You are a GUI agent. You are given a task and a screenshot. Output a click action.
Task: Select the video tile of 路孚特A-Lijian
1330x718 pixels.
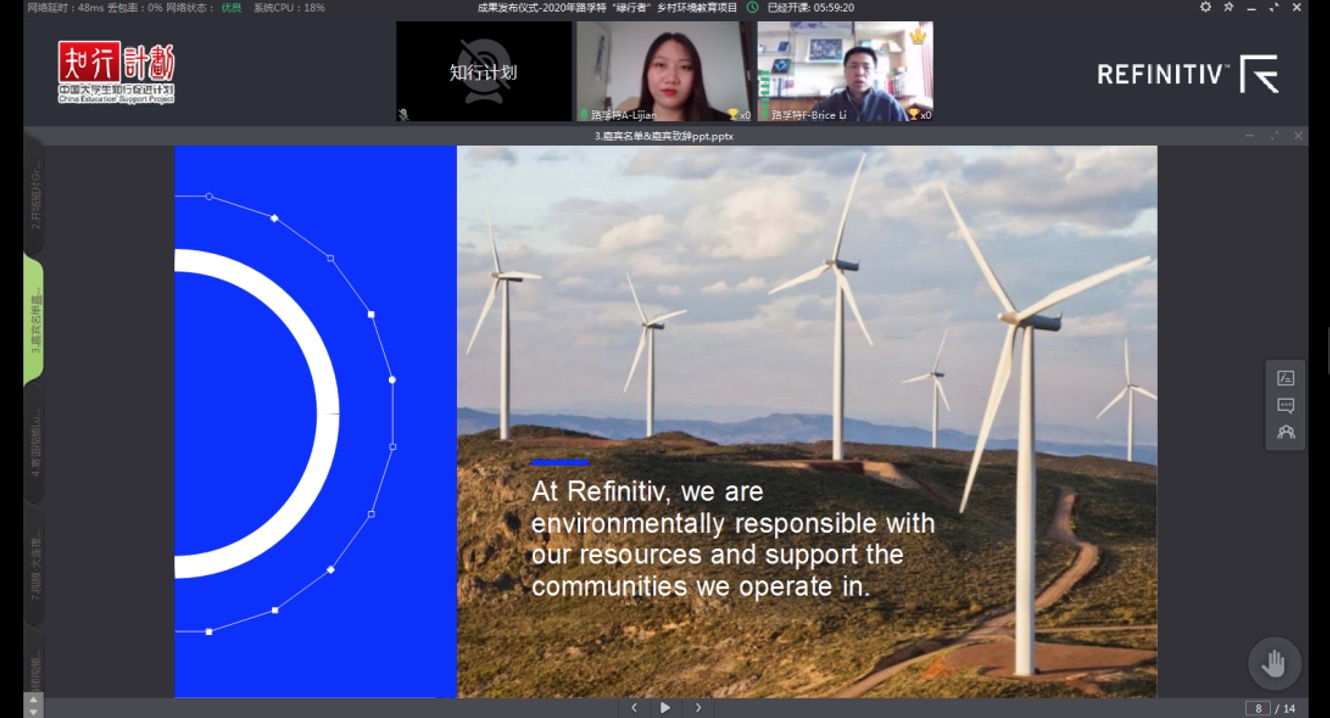[x=665, y=72]
